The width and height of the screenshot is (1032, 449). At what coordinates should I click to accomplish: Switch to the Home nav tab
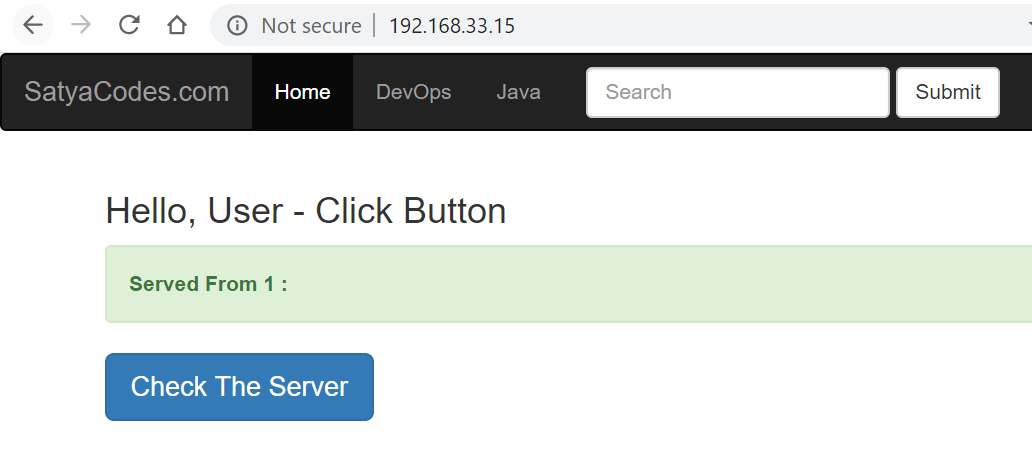pos(302,92)
